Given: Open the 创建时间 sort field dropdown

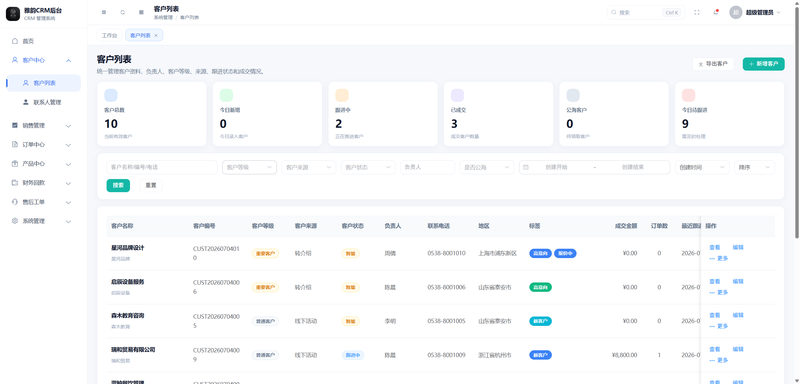Looking at the screenshot, I should coord(702,167).
